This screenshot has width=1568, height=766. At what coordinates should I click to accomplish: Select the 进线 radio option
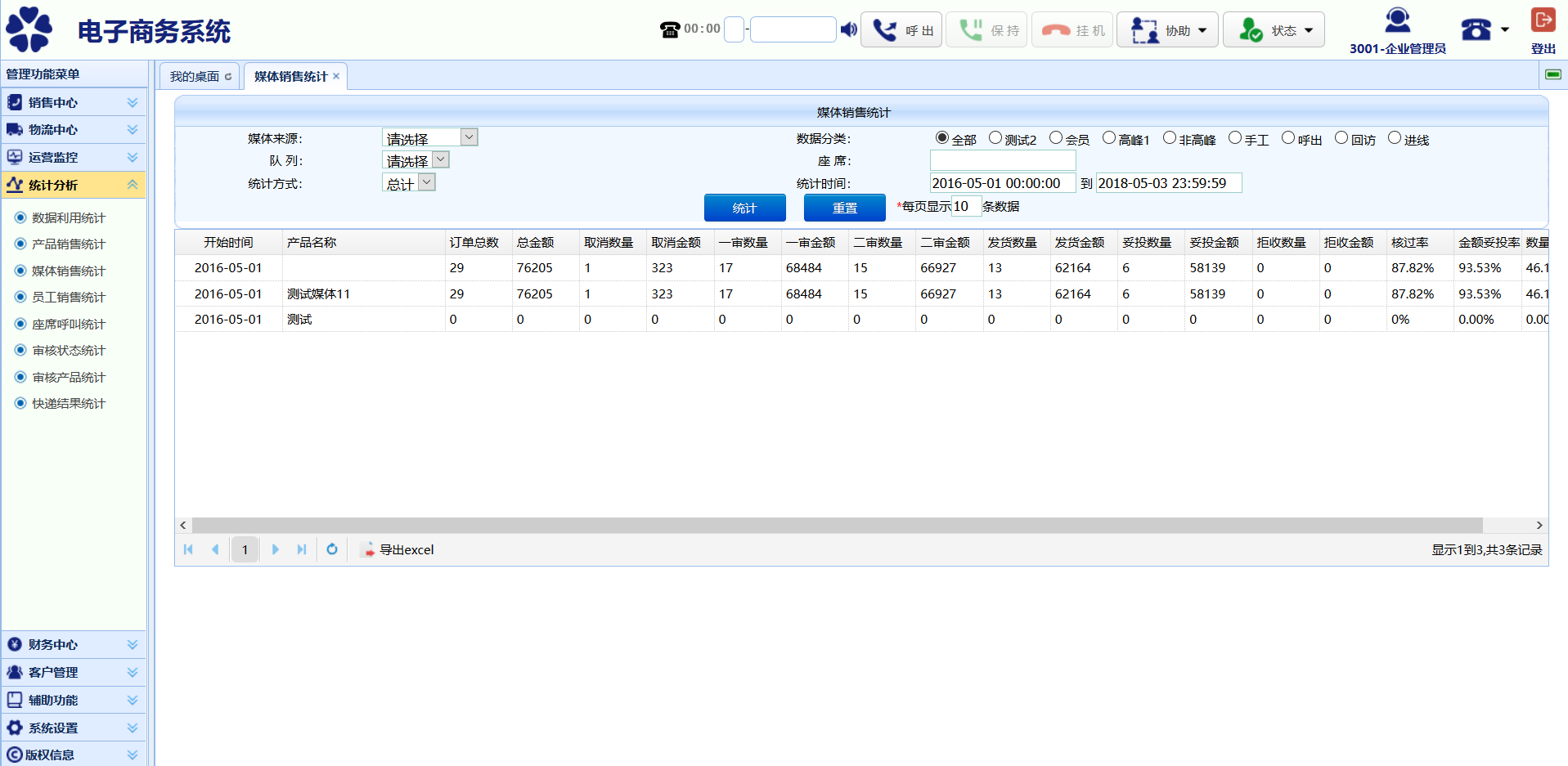pyautogui.click(x=1395, y=138)
